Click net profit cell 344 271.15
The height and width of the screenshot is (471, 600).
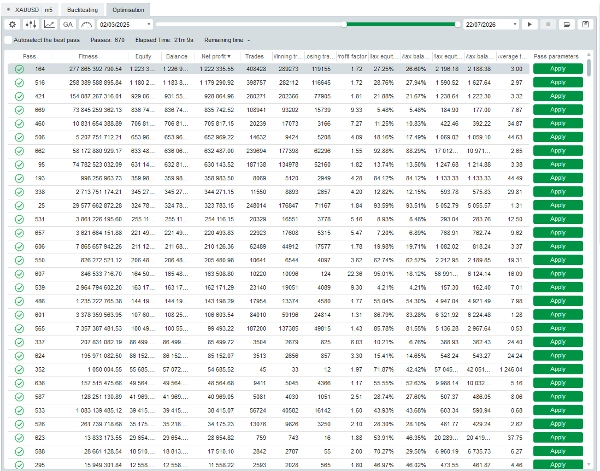(219, 192)
